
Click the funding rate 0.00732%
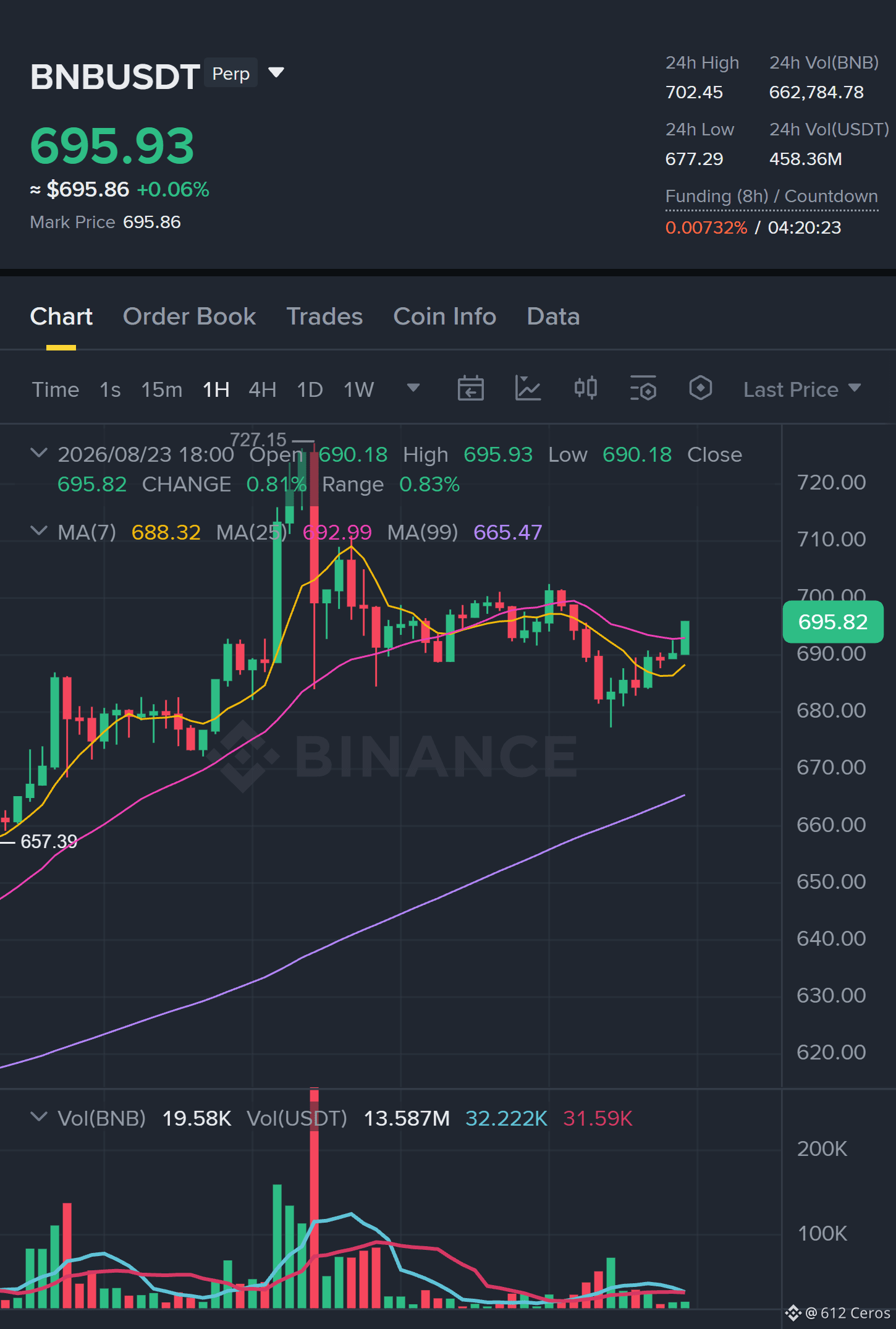[x=706, y=228]
